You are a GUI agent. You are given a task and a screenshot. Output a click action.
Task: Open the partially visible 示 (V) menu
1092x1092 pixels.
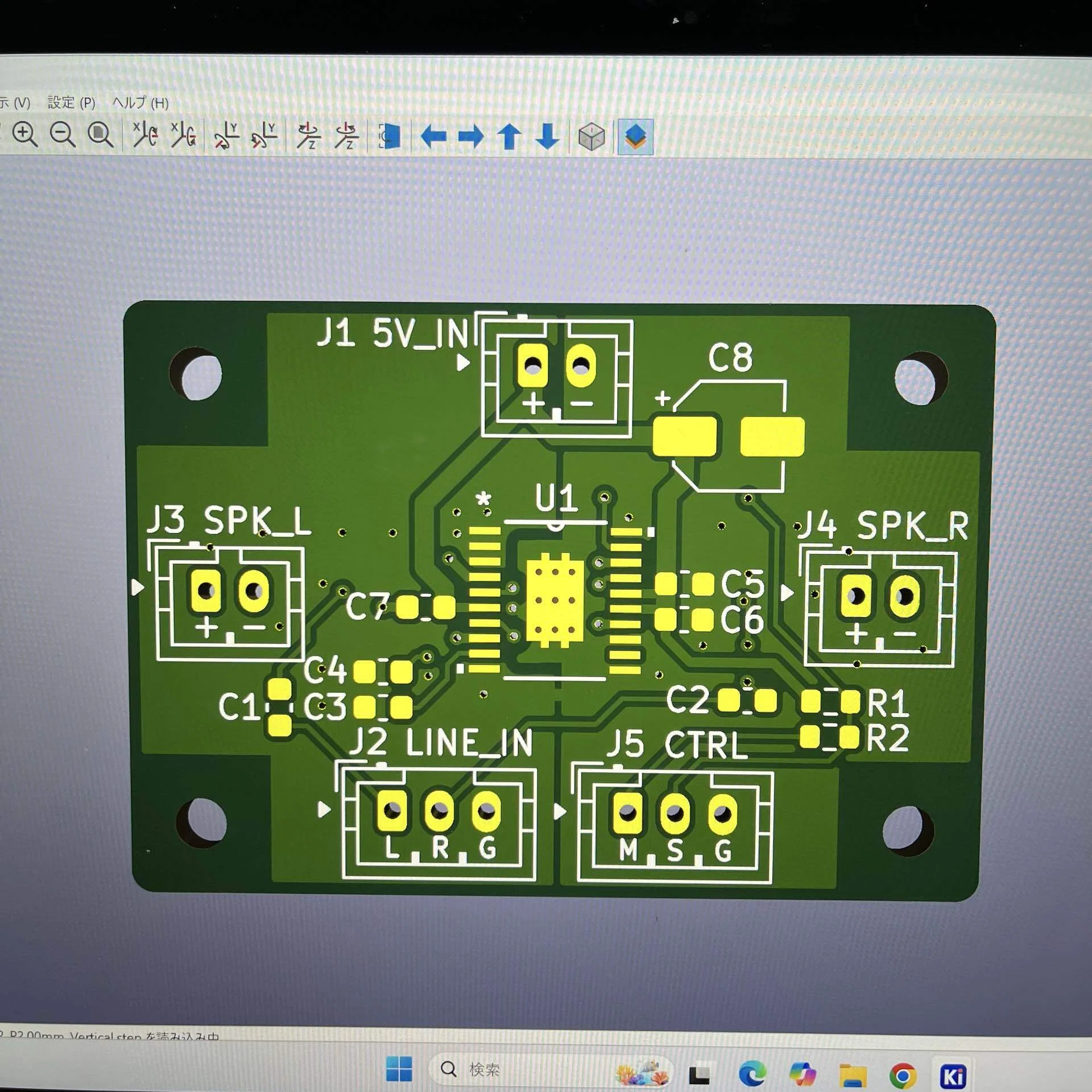pyautogui.click(x=15, y=102)
